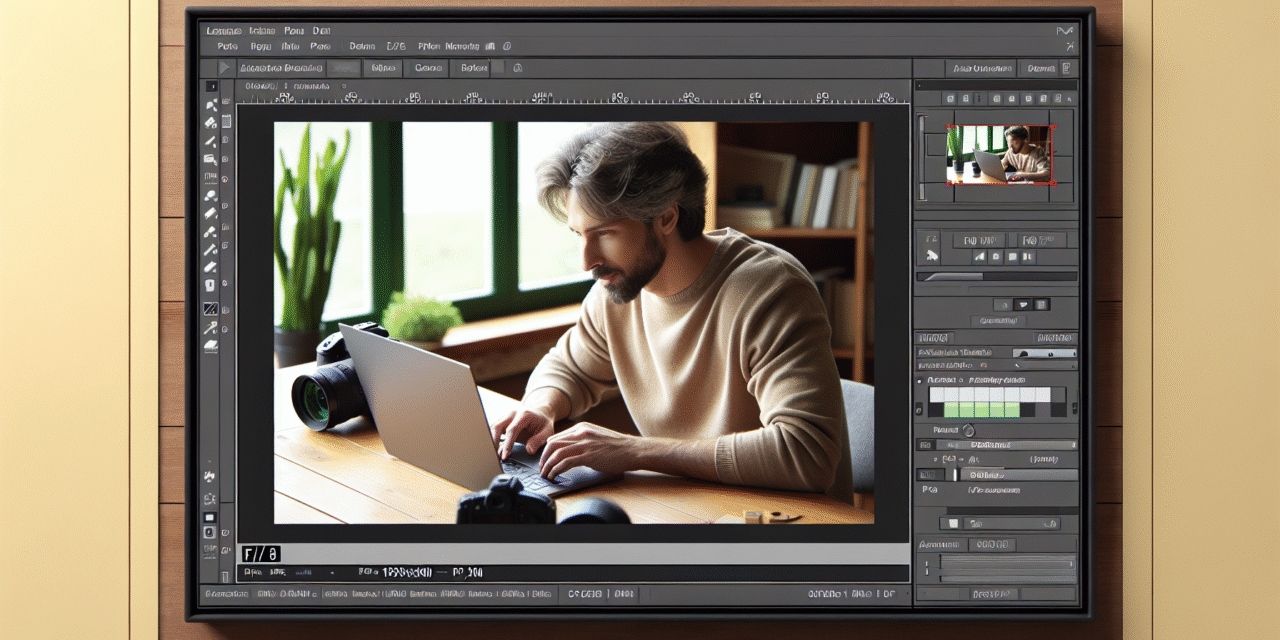Click the squiggle icon at window's top-right corner
The image size is (1280, 640).
tap(1065, 31)
